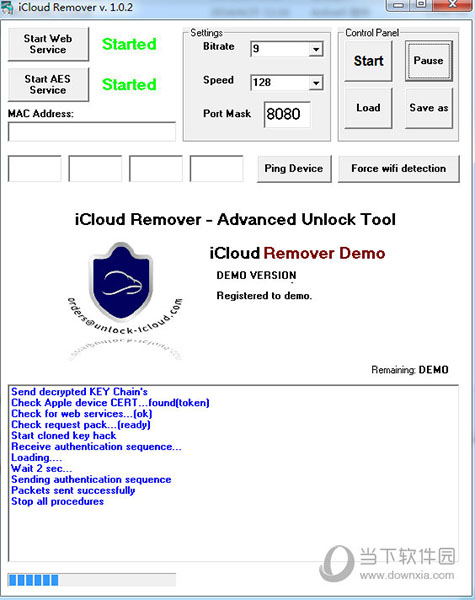
Task: Select log line 'Start cloned key hack'
Action: pos(64,436)
